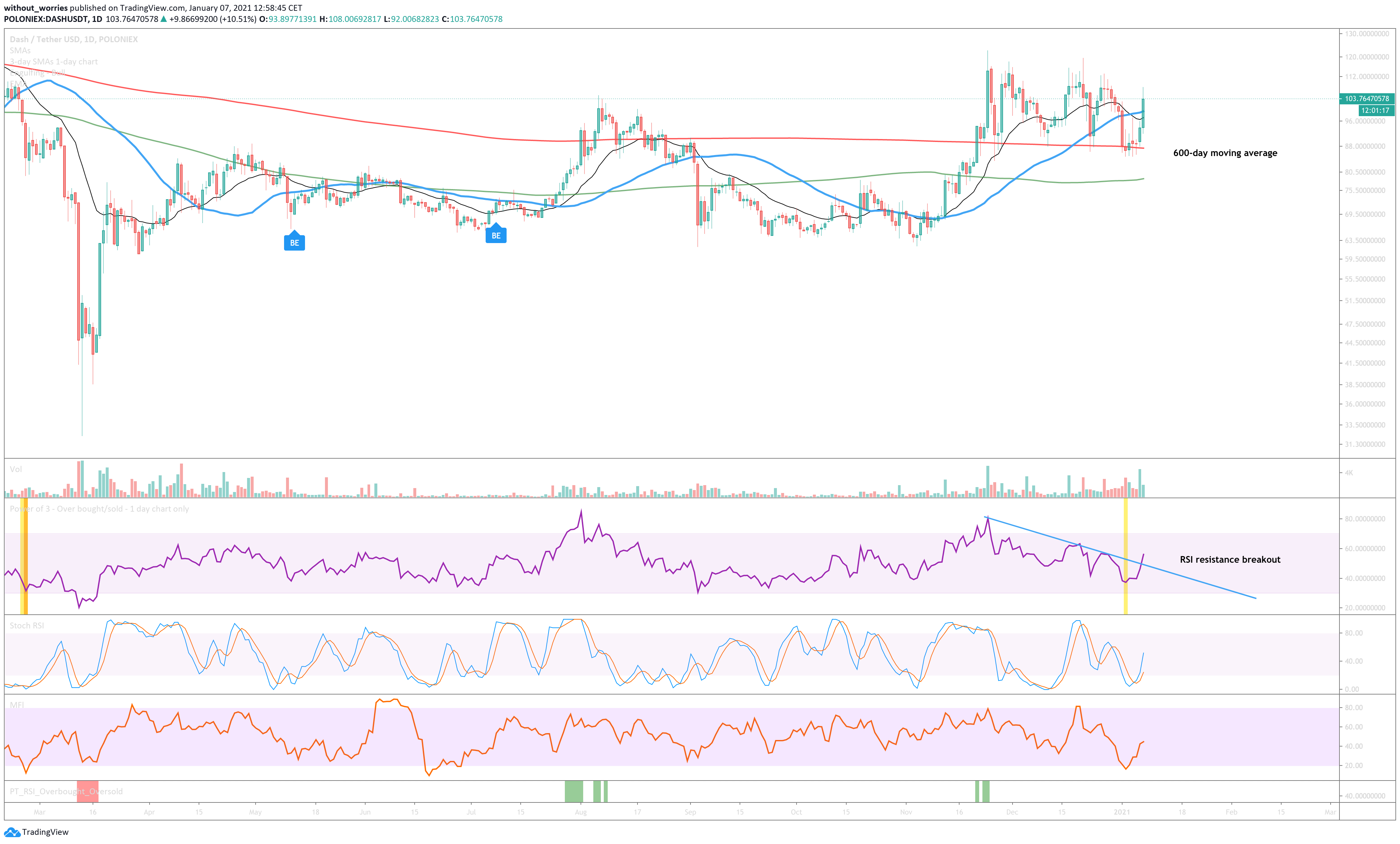
Task: Click the Stoch RSI pane label
Action: tap(27, 625)
